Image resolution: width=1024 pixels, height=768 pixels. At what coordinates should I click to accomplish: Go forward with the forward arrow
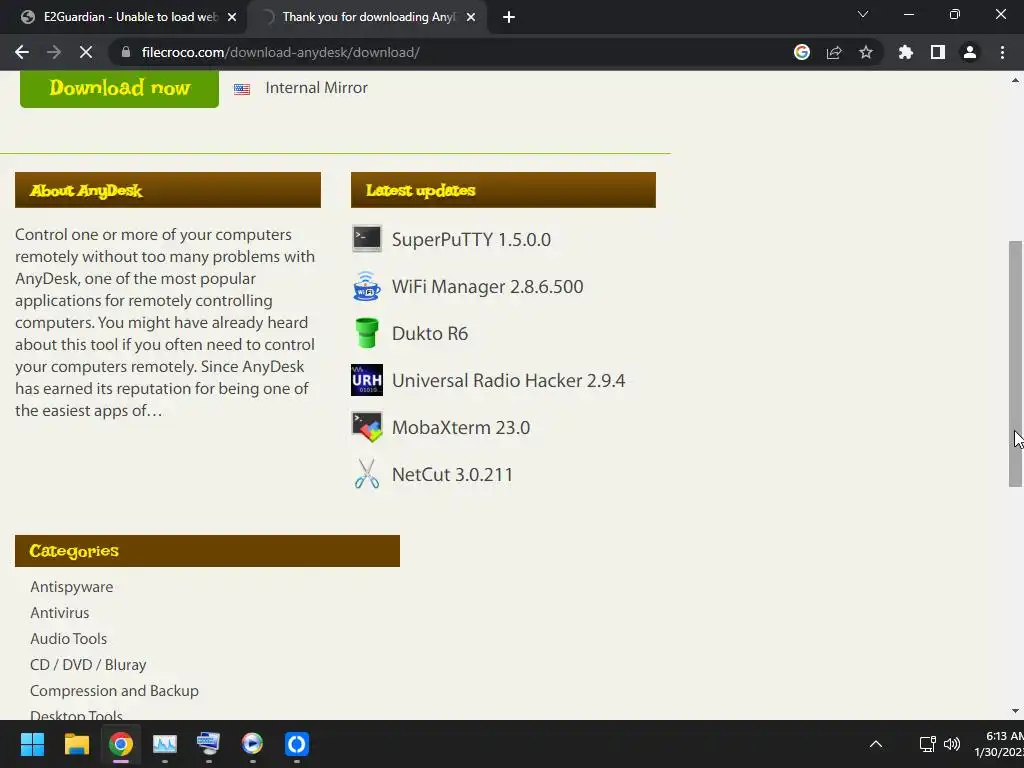(54, 52)
